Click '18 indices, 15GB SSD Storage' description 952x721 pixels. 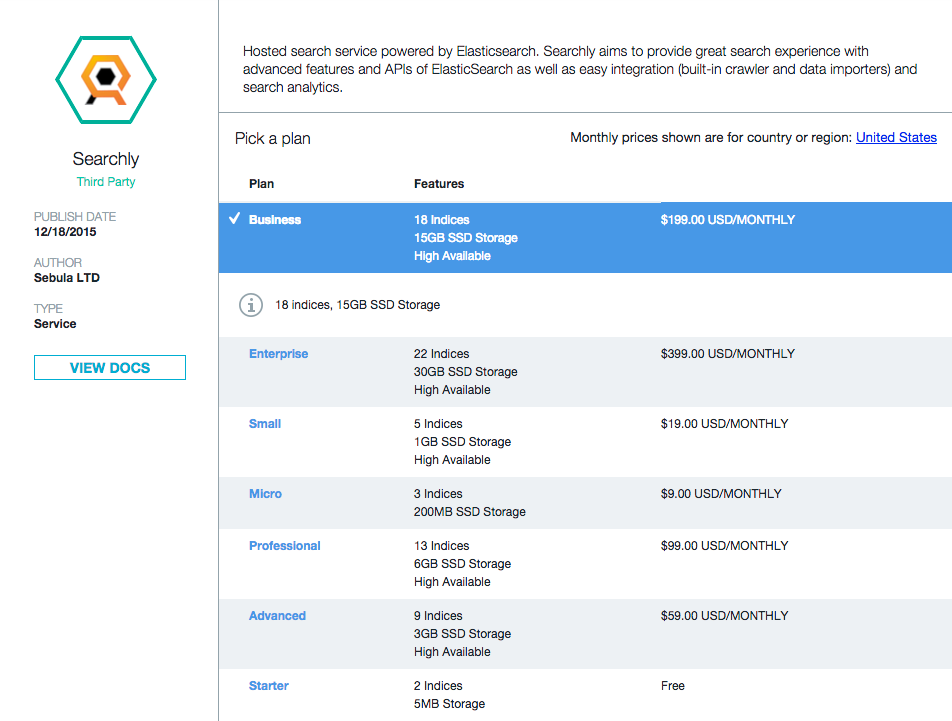click(x=358, y=305)
